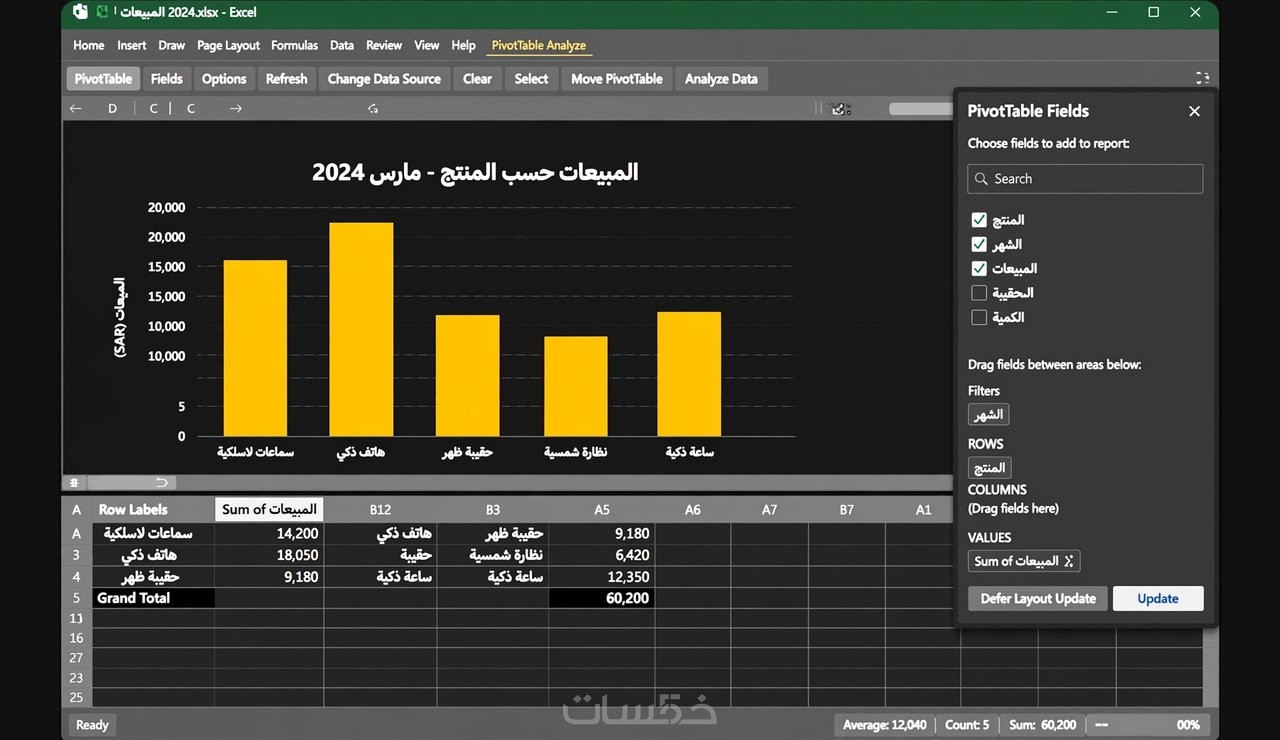Viewport: 1280px width, 740px height.
Task: Click the slider bar above the chart
Action: point(920,109)
